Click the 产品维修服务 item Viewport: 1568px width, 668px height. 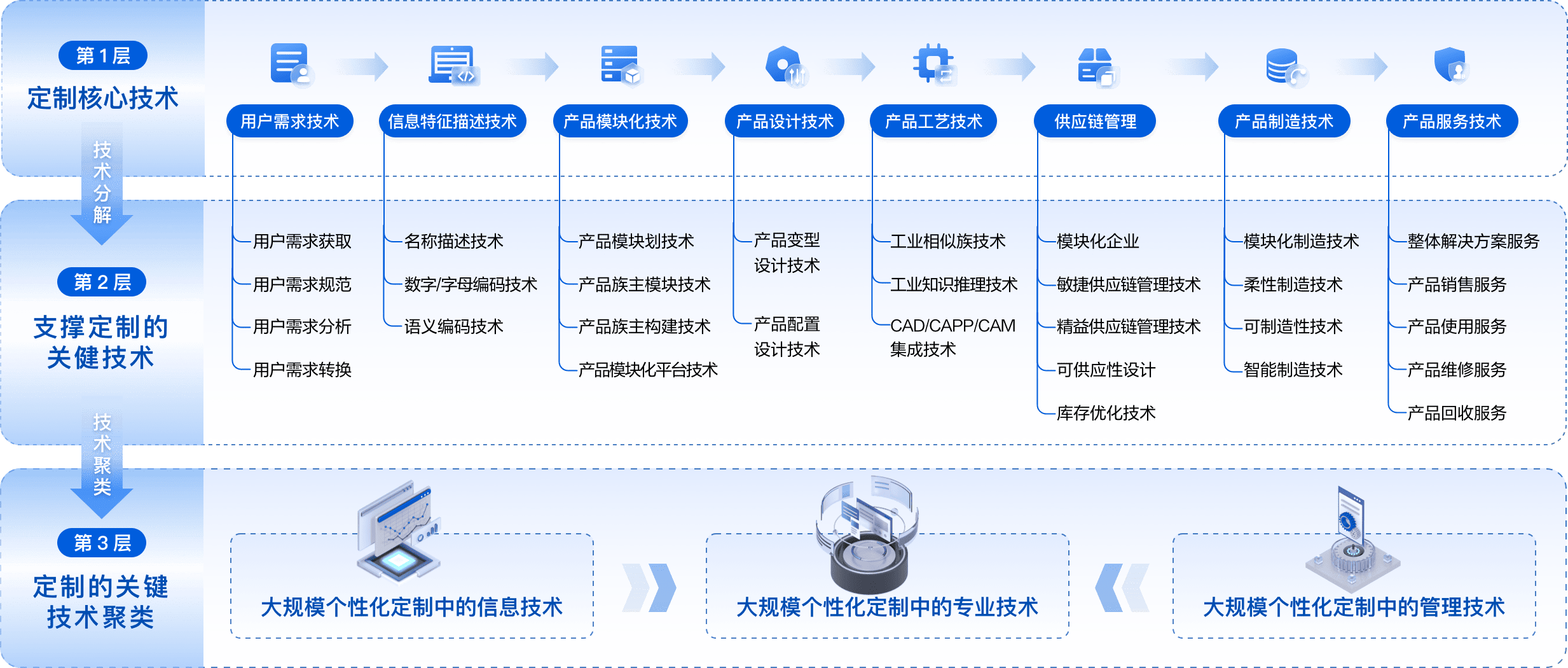pos(1457,370)
